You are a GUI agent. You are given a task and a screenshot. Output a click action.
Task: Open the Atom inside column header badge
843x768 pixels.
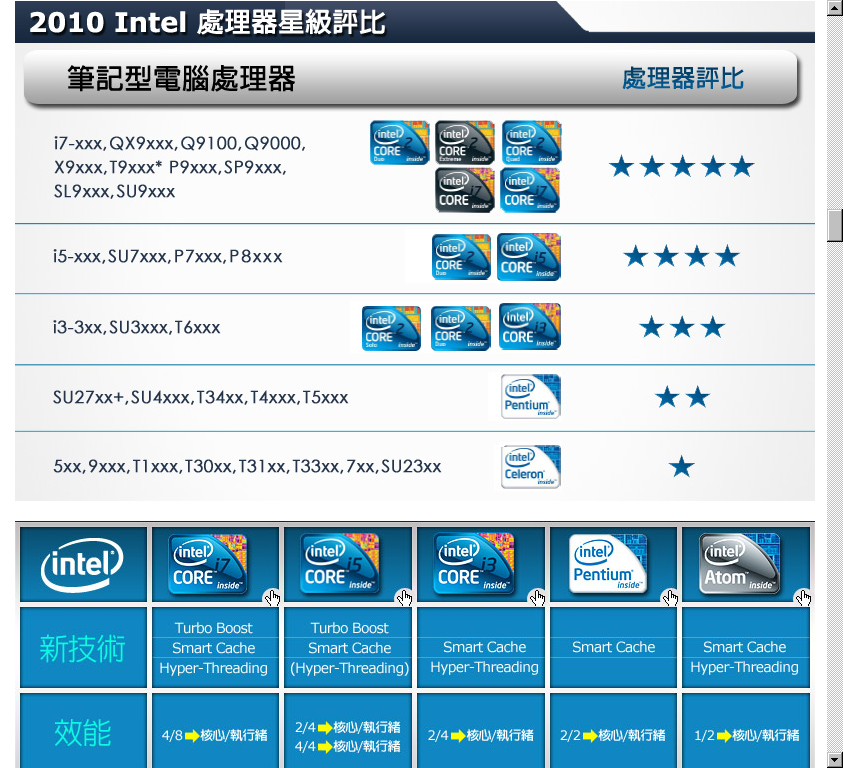[740, 564]
